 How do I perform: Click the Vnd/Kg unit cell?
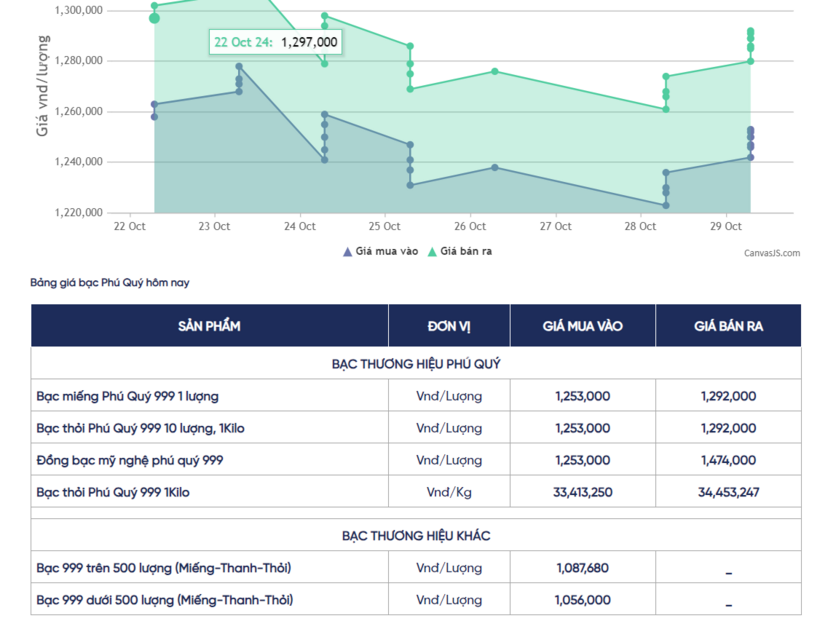449,492
